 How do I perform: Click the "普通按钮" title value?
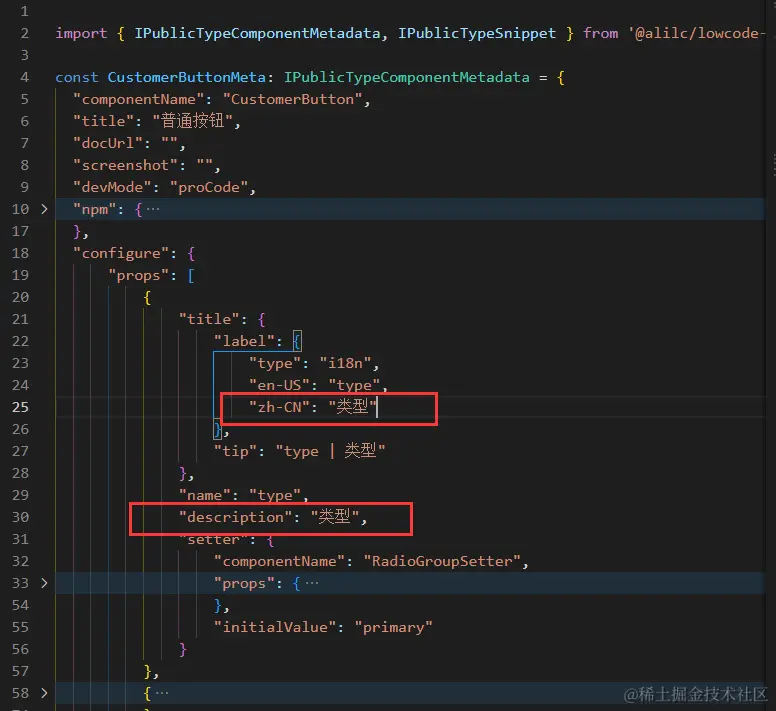[x=193, y=121]
